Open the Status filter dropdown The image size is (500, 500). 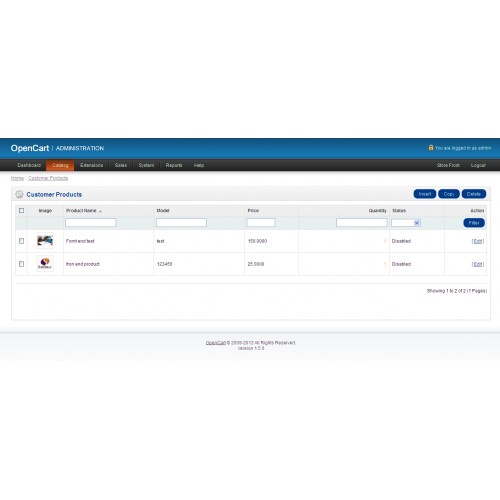(406, 223)
